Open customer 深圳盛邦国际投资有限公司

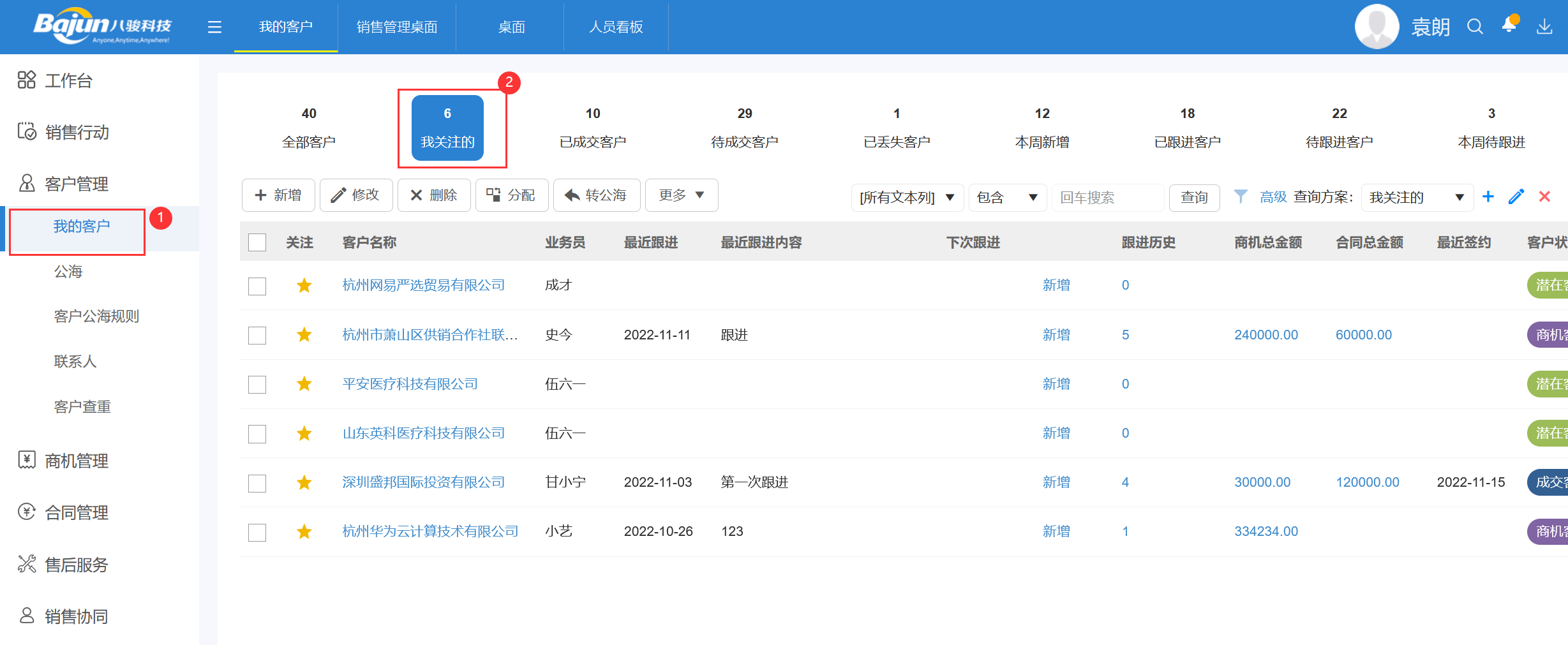point(422,482)
